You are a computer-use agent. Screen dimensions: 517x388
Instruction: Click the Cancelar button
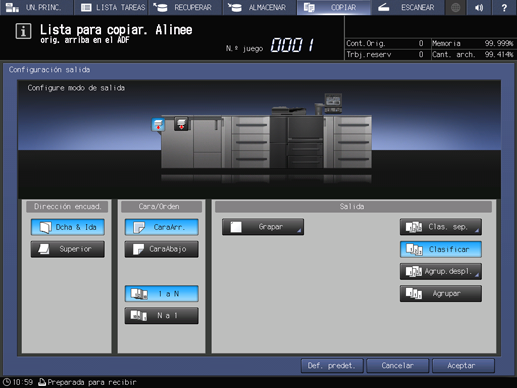398,366
